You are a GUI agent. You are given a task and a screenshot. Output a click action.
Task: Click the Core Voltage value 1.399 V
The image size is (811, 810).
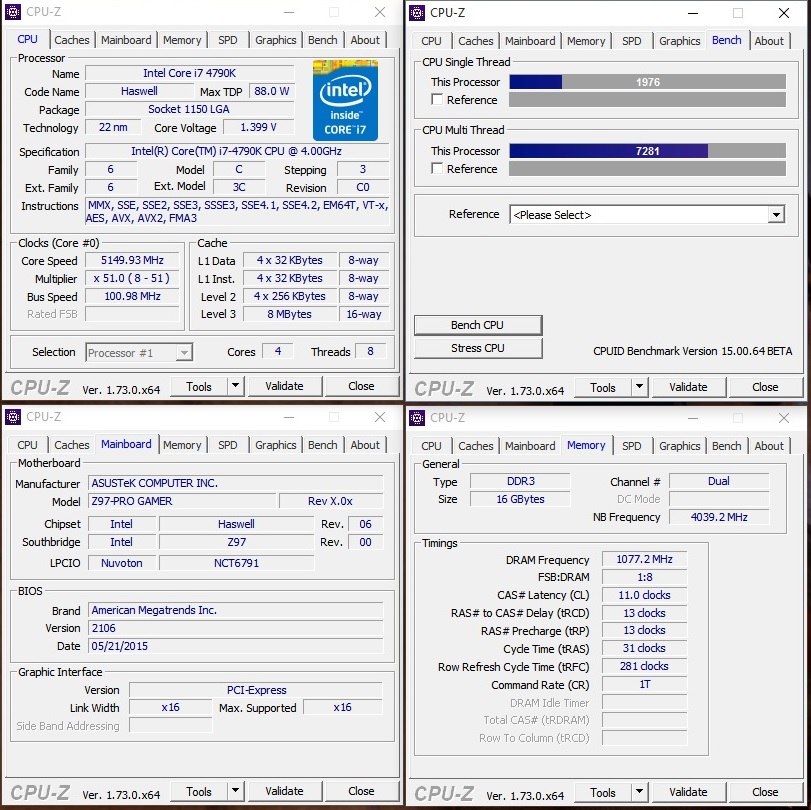click(x=259, y=127)
